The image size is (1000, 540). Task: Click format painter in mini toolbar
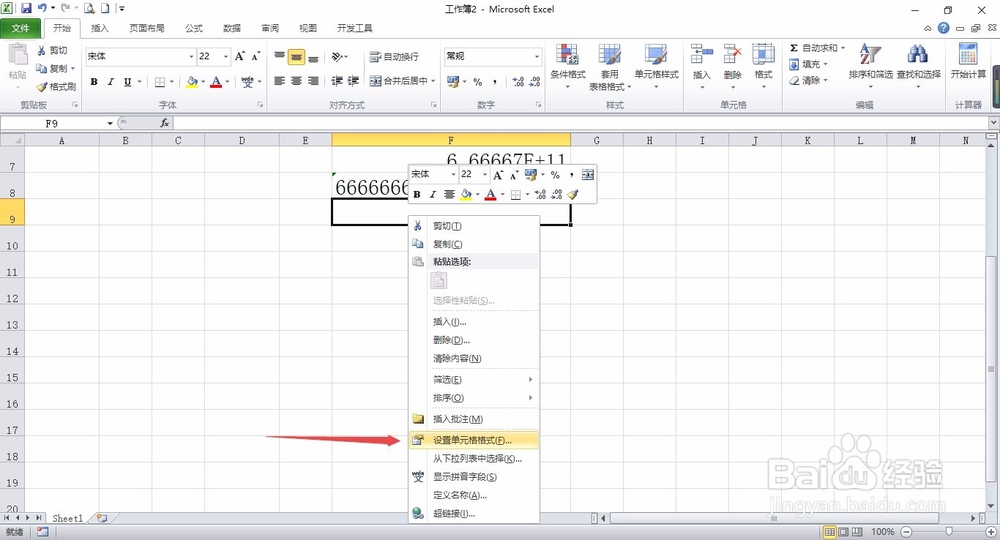pyautogui.click(x=573, y=194)
